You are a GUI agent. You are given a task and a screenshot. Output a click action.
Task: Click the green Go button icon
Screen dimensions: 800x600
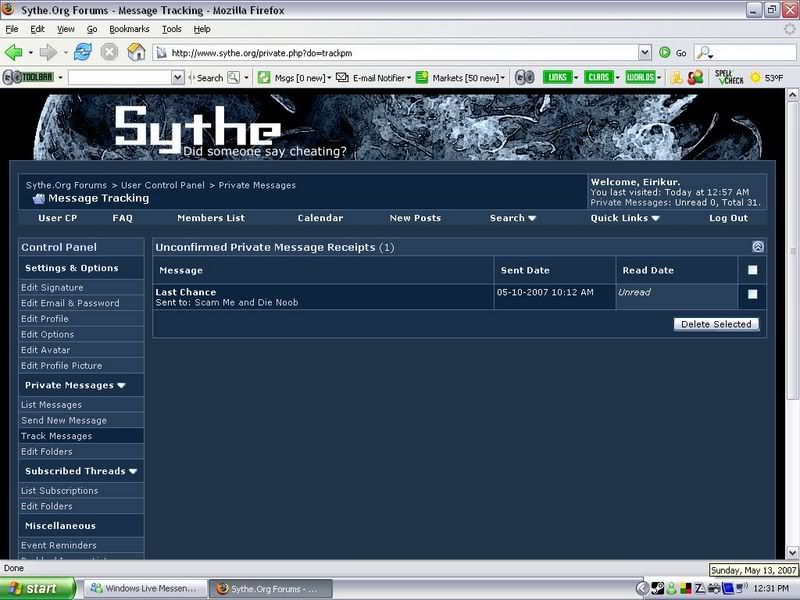click(664, 53)
